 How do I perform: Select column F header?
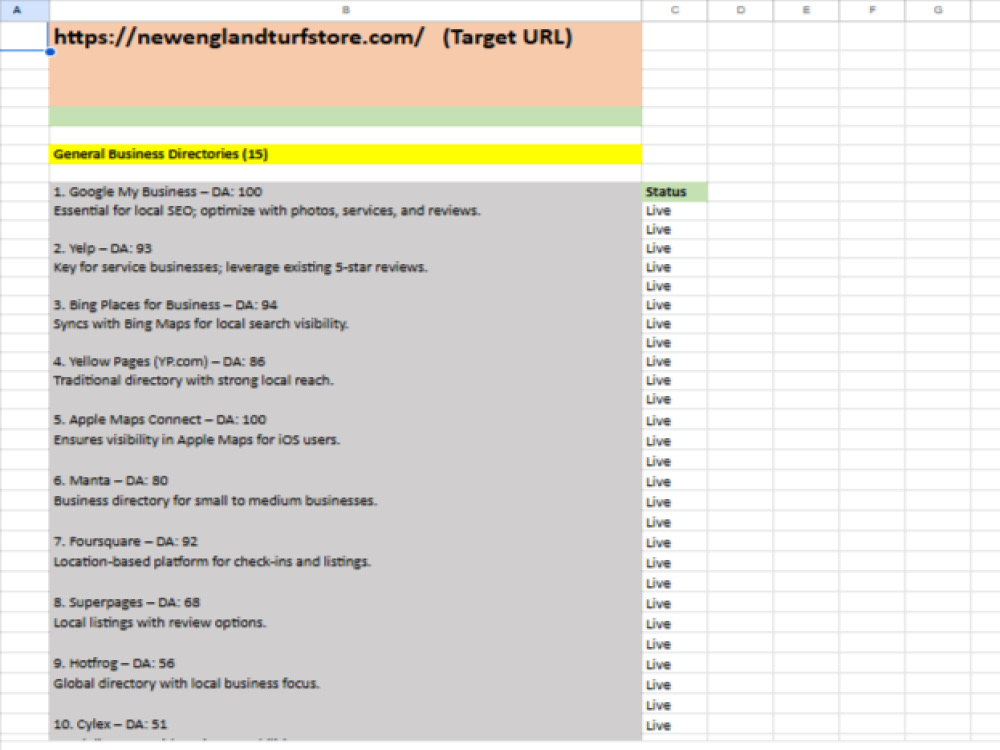pyautogui.click(x=872, y=10)
